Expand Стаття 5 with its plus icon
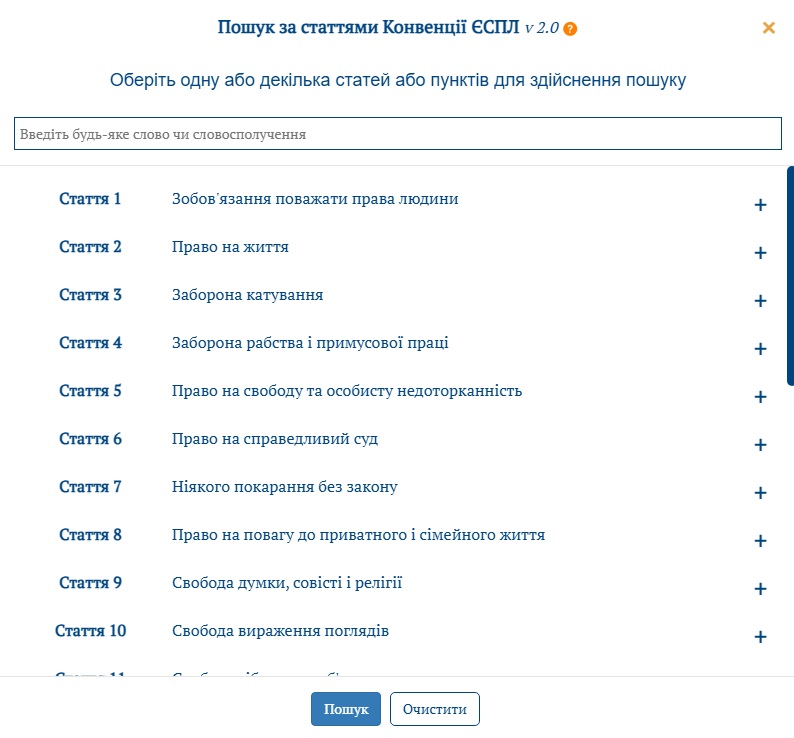Image resolution: width=794 pixels, height=738 pixels. click(760, 397)
